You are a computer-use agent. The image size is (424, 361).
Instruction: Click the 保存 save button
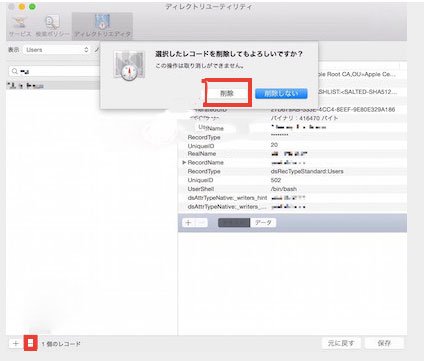point(384,343)
